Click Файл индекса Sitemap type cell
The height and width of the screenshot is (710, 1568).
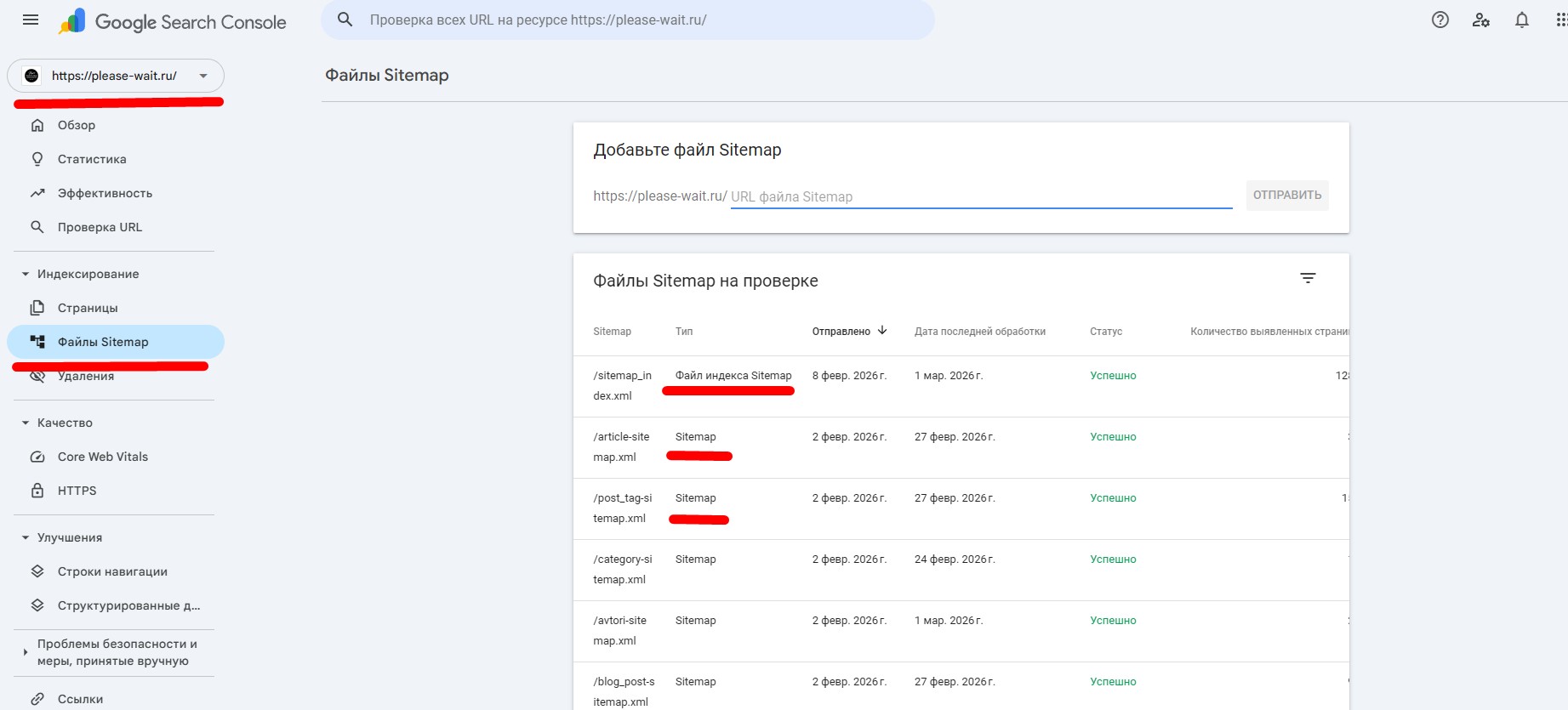coord(733,376)
